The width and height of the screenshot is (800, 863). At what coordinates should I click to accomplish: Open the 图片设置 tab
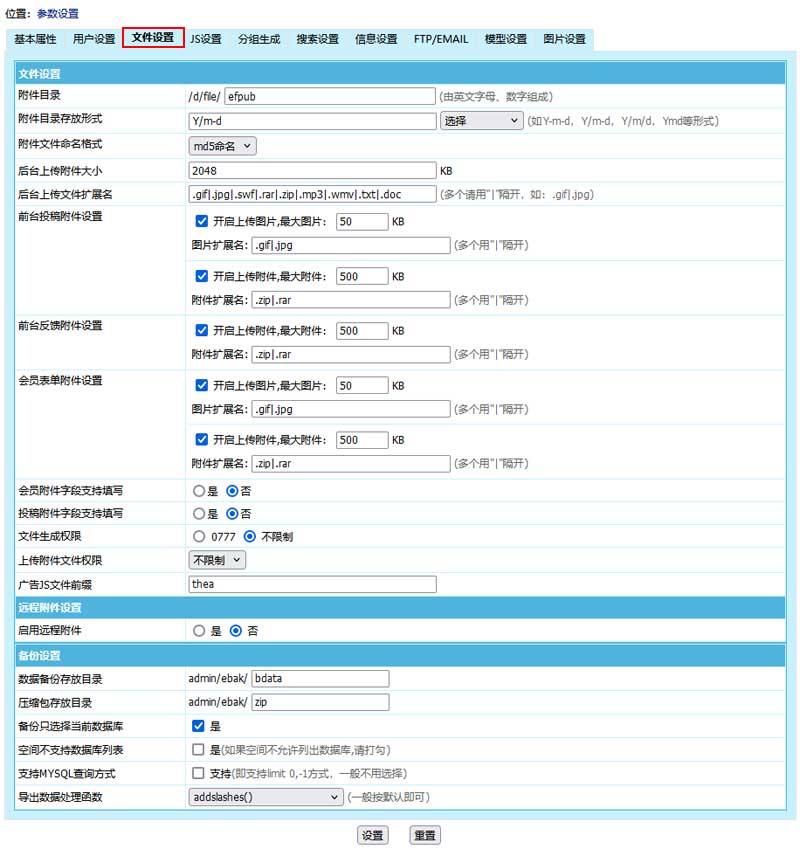pyautogui.click(x=564, y=39)
